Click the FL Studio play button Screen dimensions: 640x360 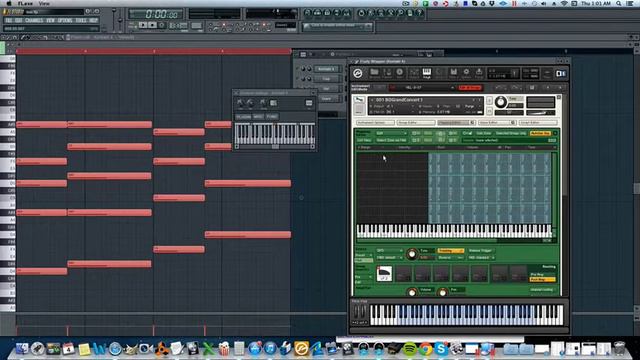coord(143,25)
